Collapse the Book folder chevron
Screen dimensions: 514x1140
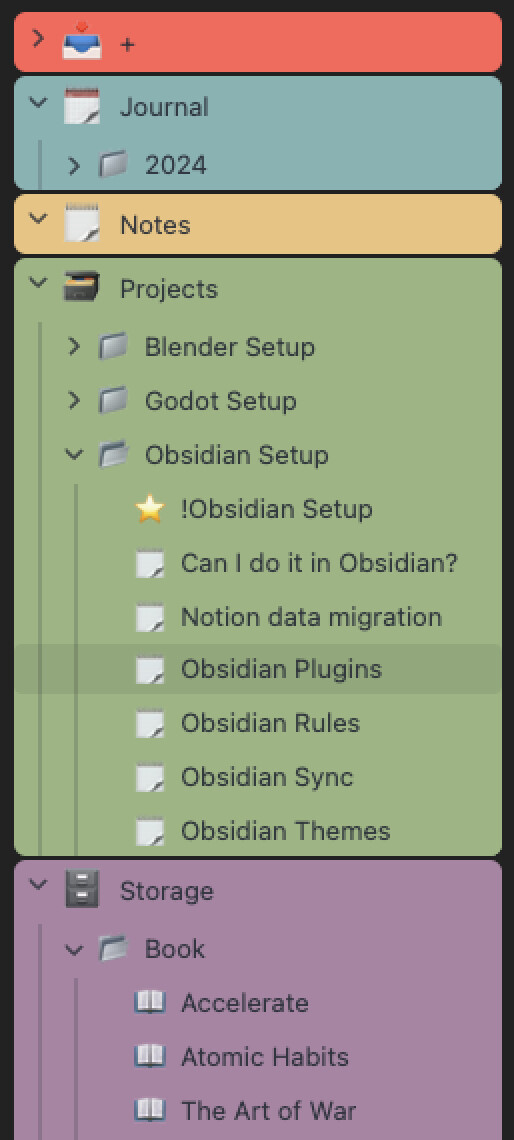(73, 949)
